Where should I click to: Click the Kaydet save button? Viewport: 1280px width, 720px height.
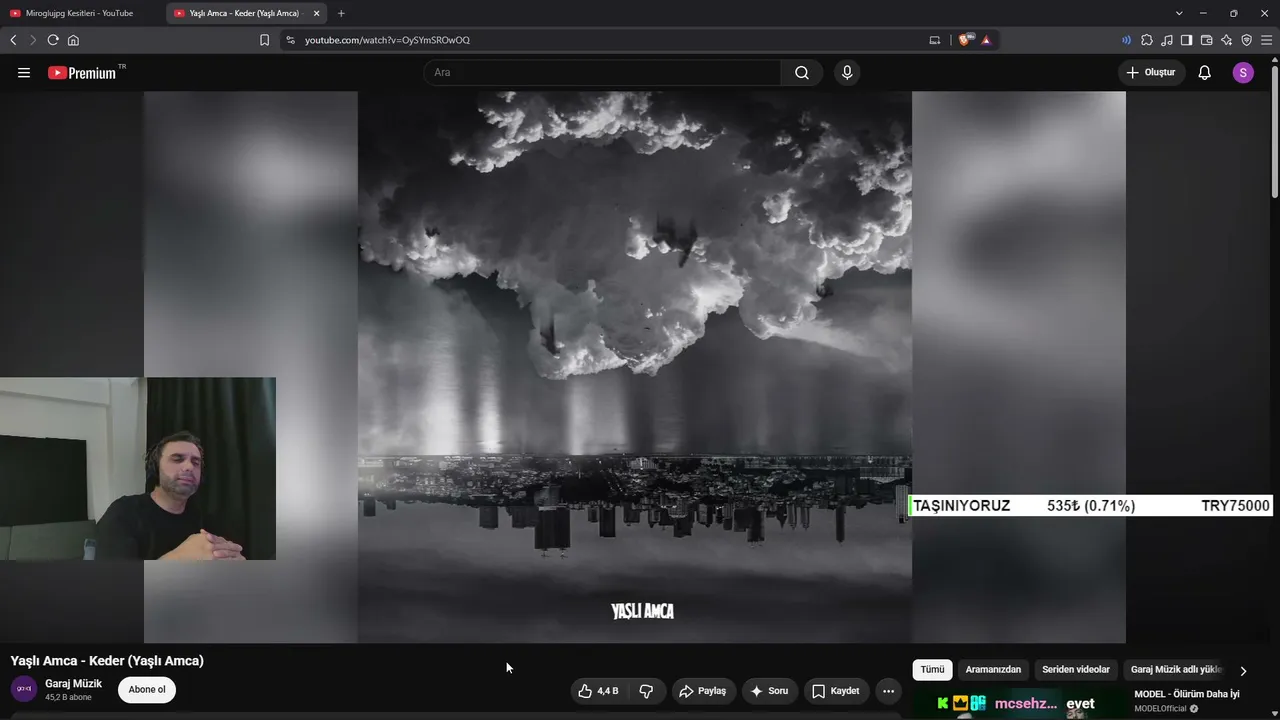coord(836,691)
